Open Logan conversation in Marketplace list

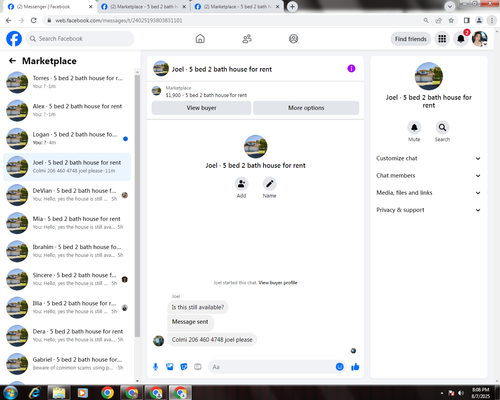pos(67,138)
